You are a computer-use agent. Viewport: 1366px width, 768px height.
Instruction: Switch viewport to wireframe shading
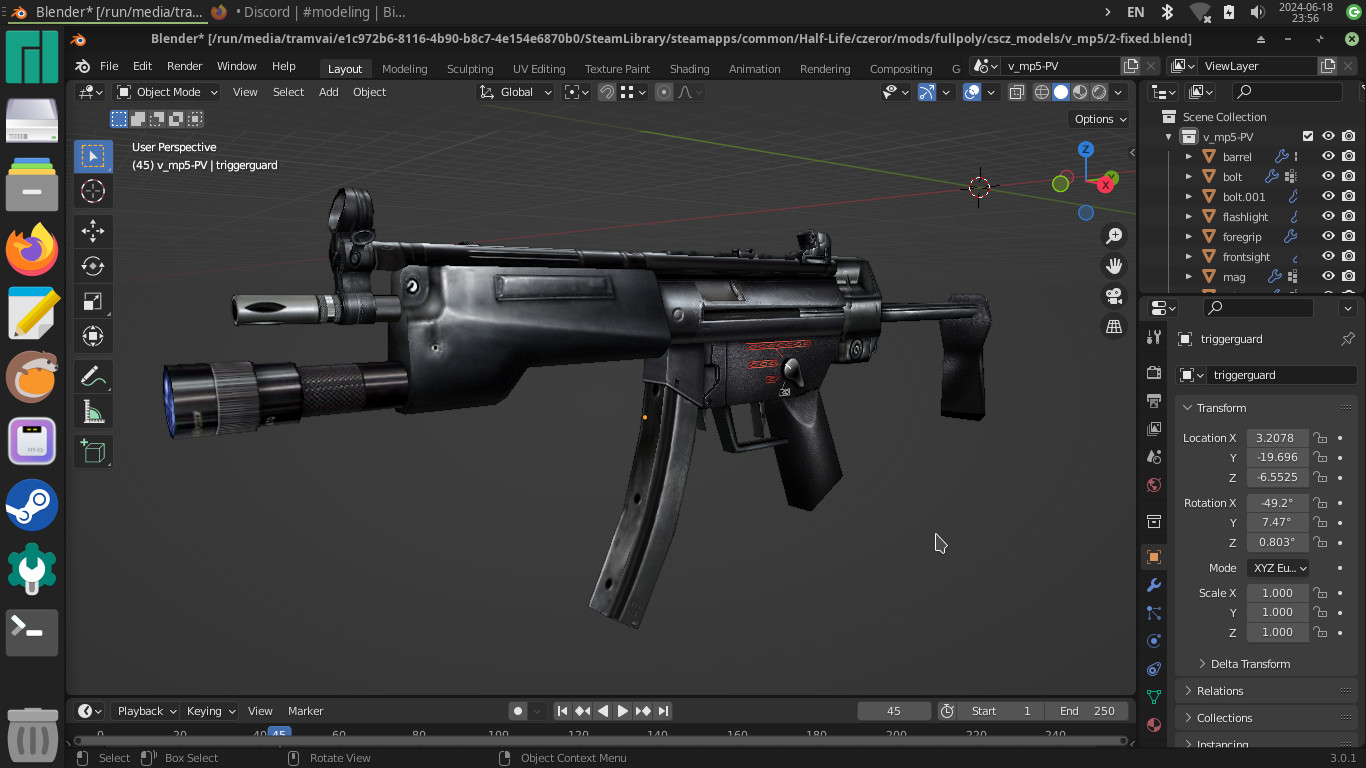tap(1041, 91)
